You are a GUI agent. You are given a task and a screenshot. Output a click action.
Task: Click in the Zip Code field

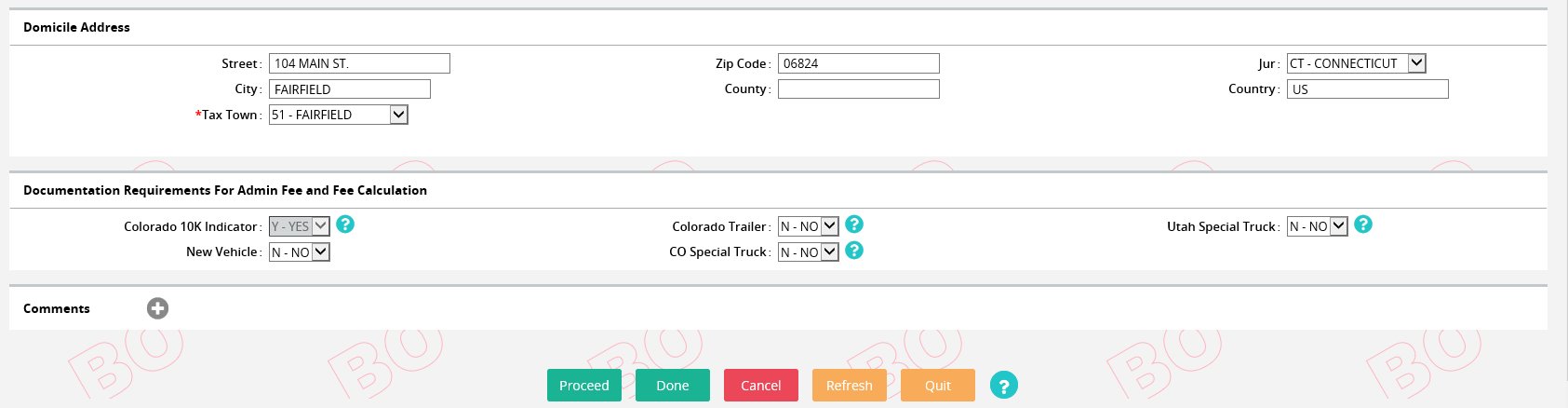coord(858,63)
